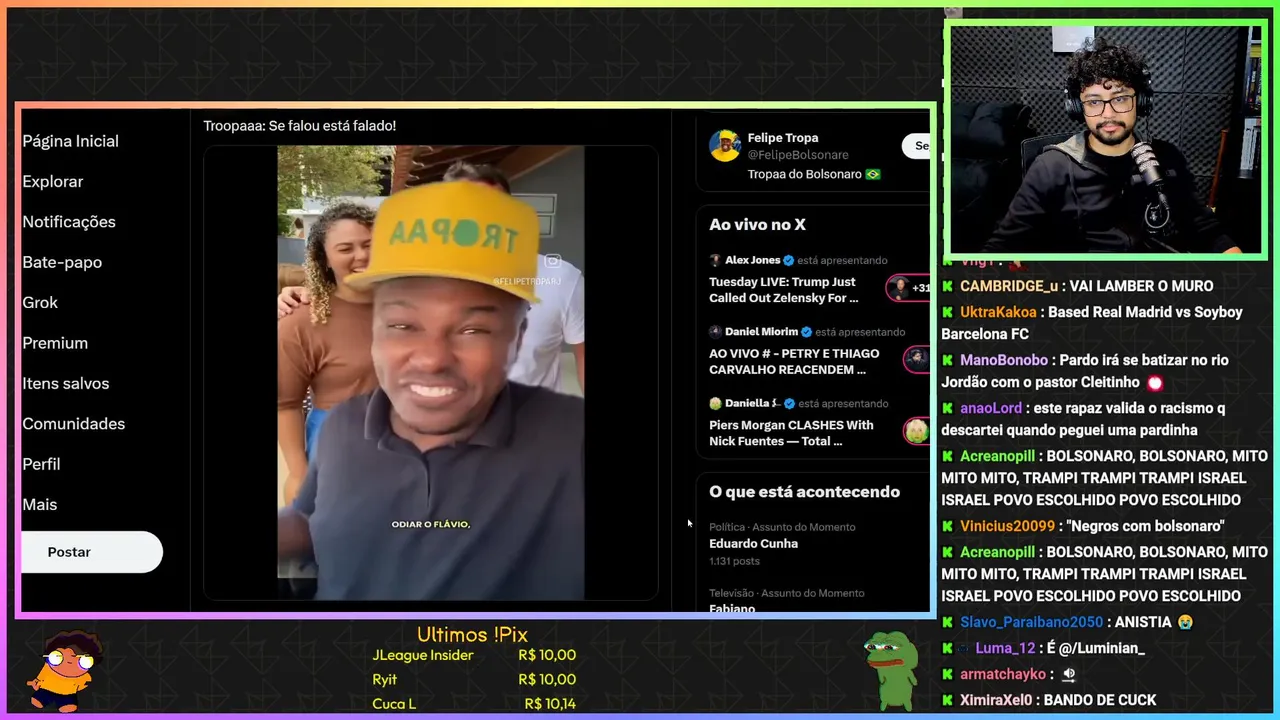
Task: Click Daniella host avatar icon
Action: (715, 403)
